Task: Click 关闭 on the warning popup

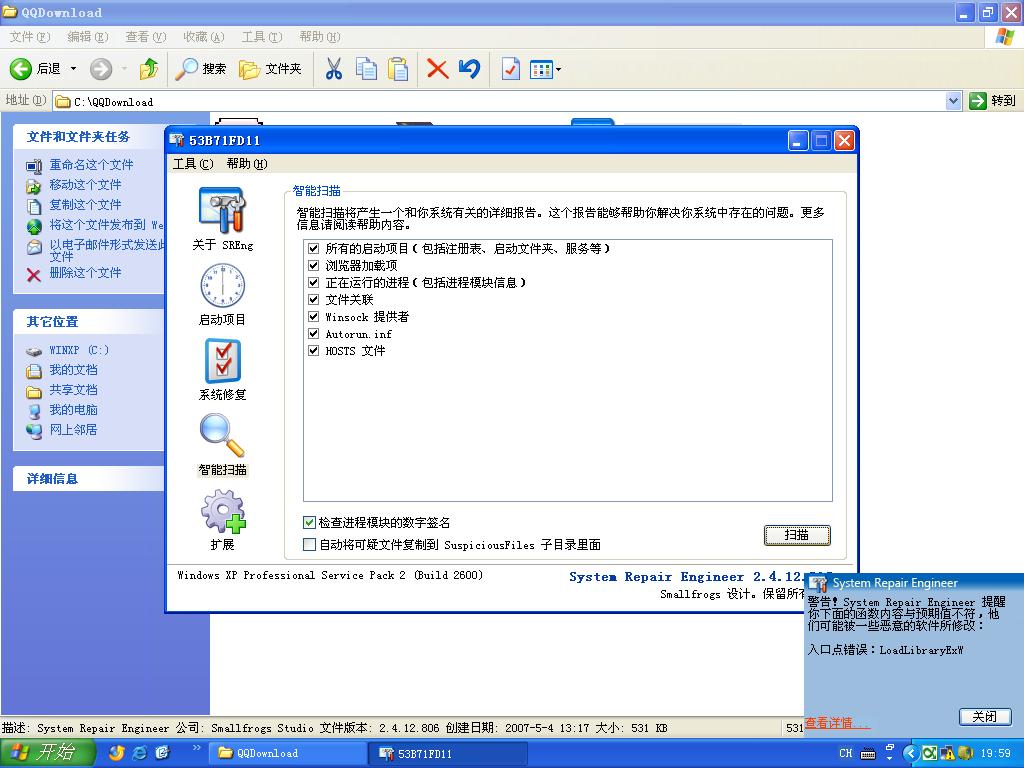Action: tap(984, 716)
